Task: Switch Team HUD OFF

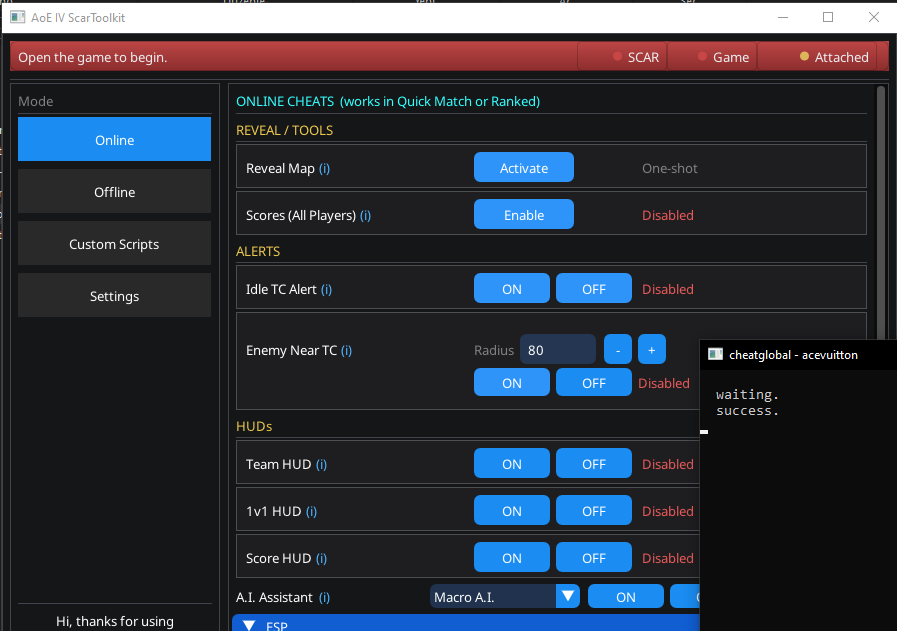Action: pos(594,463)
